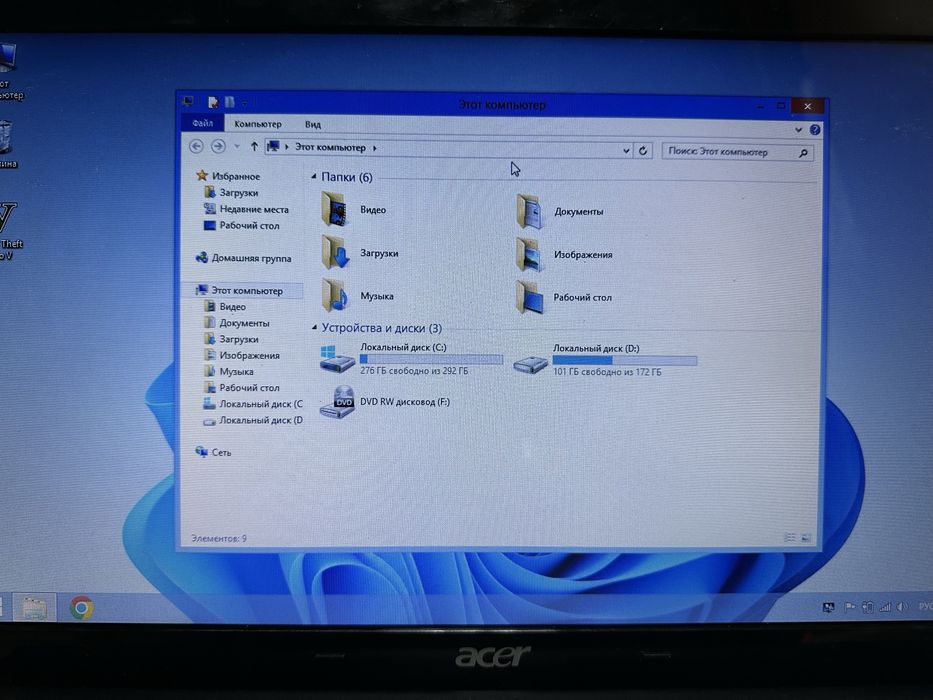This screenshot has height=700, width=933.
Task: Select Рабочий стол under Избранное
Action: tap(242, 226)
